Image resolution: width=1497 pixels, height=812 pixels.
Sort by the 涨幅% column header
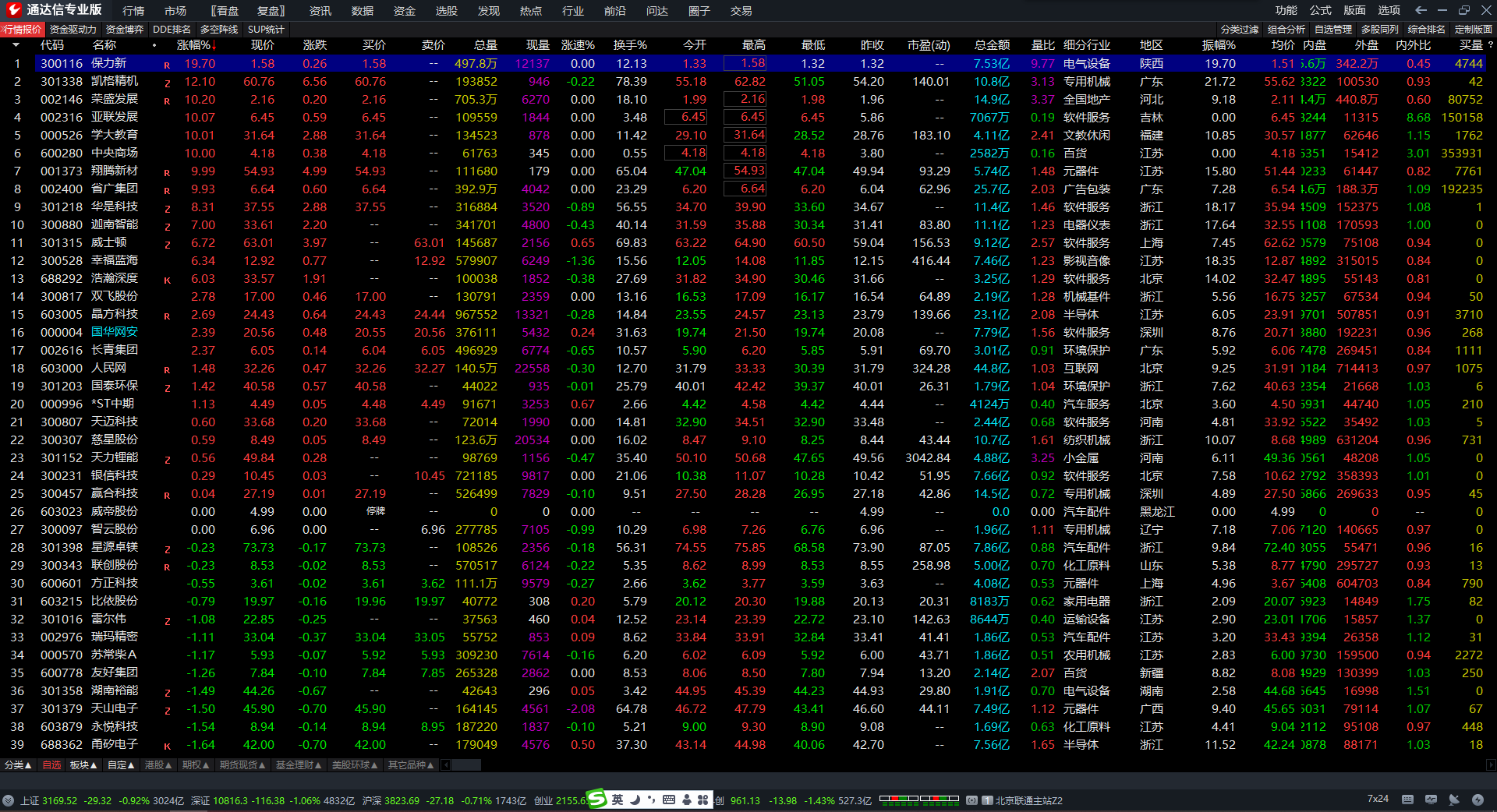click(x=196, y=45)
